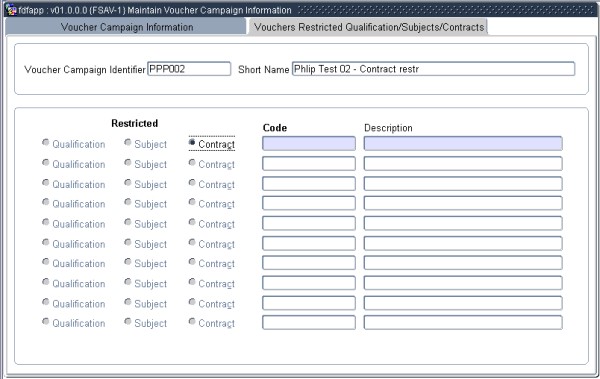Pick Subject radio in ninth row
Viewport: 600px width, 379px height.
(128, 302)
